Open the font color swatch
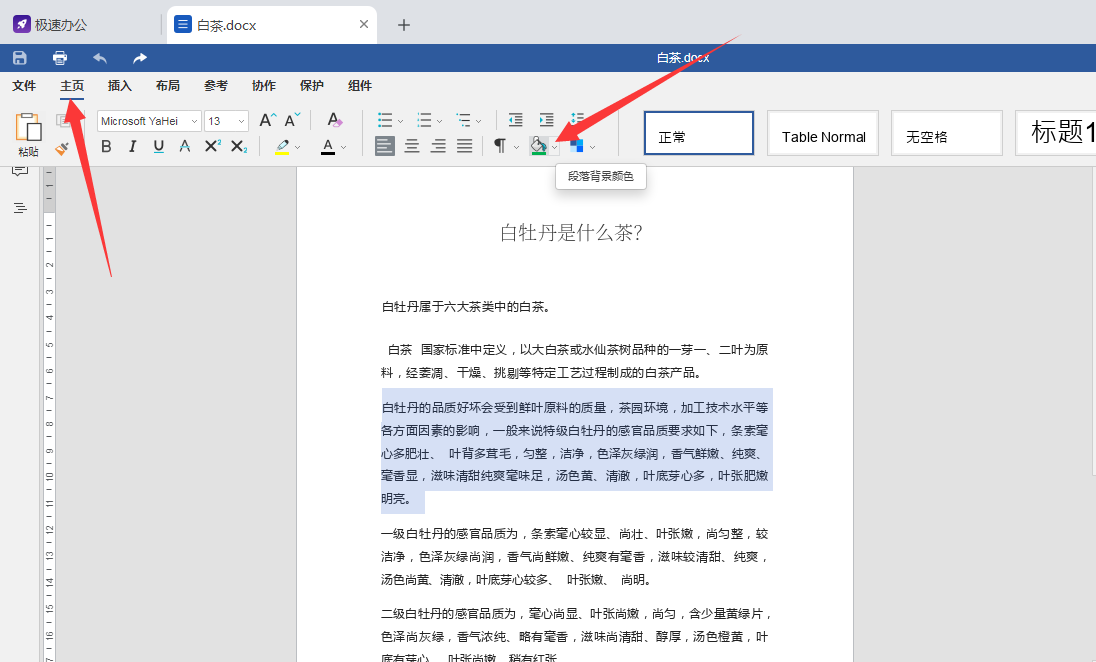1096x662 pixels. click(x=328, y=145)
